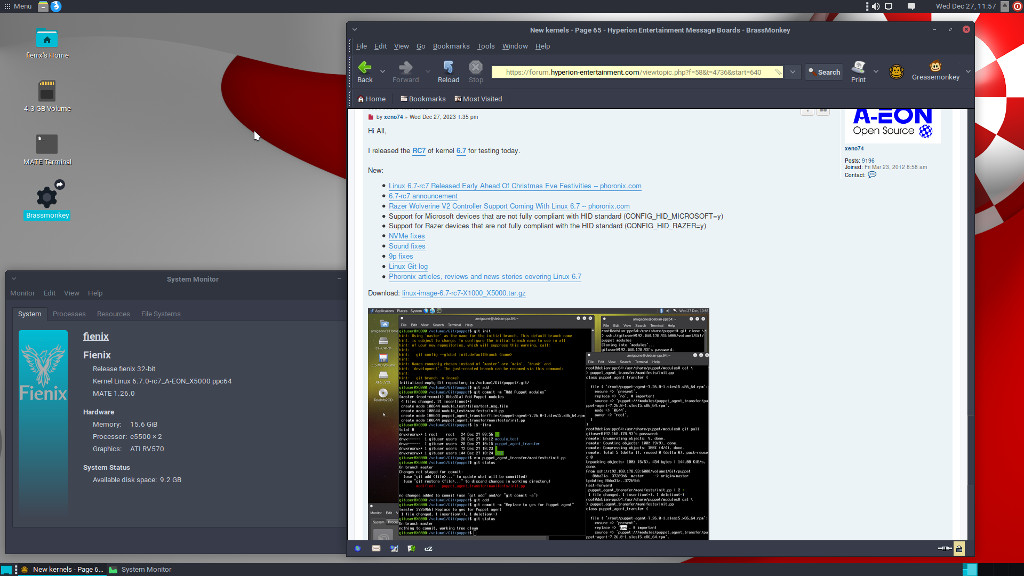Image resolution: width=1024 pixels, height=576 pixels.
Task: Open the System Monitor window menu chevron in the title bar
Action: [x=14, y=279]
